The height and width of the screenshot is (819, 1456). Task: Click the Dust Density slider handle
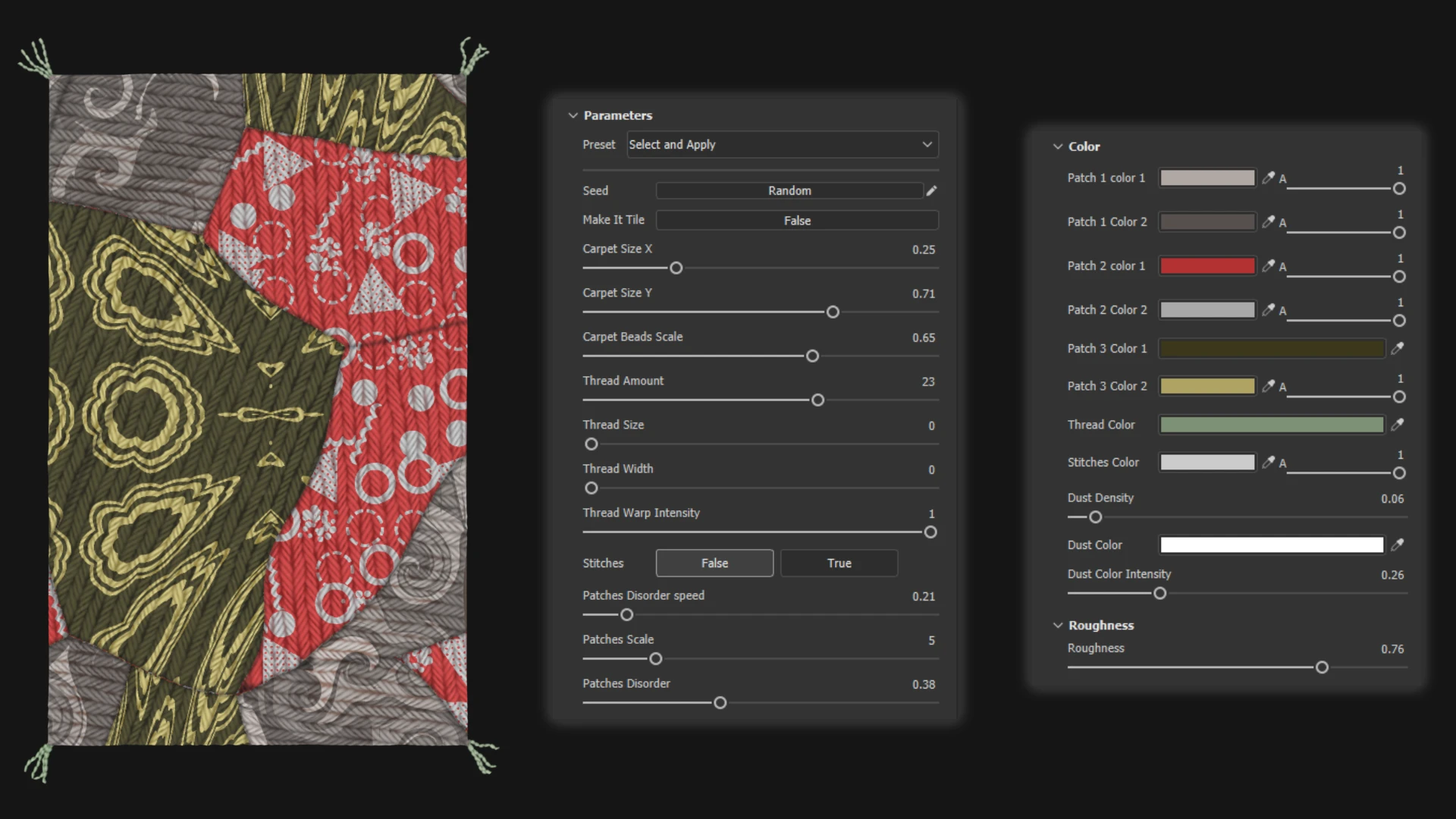point(1095,517)
